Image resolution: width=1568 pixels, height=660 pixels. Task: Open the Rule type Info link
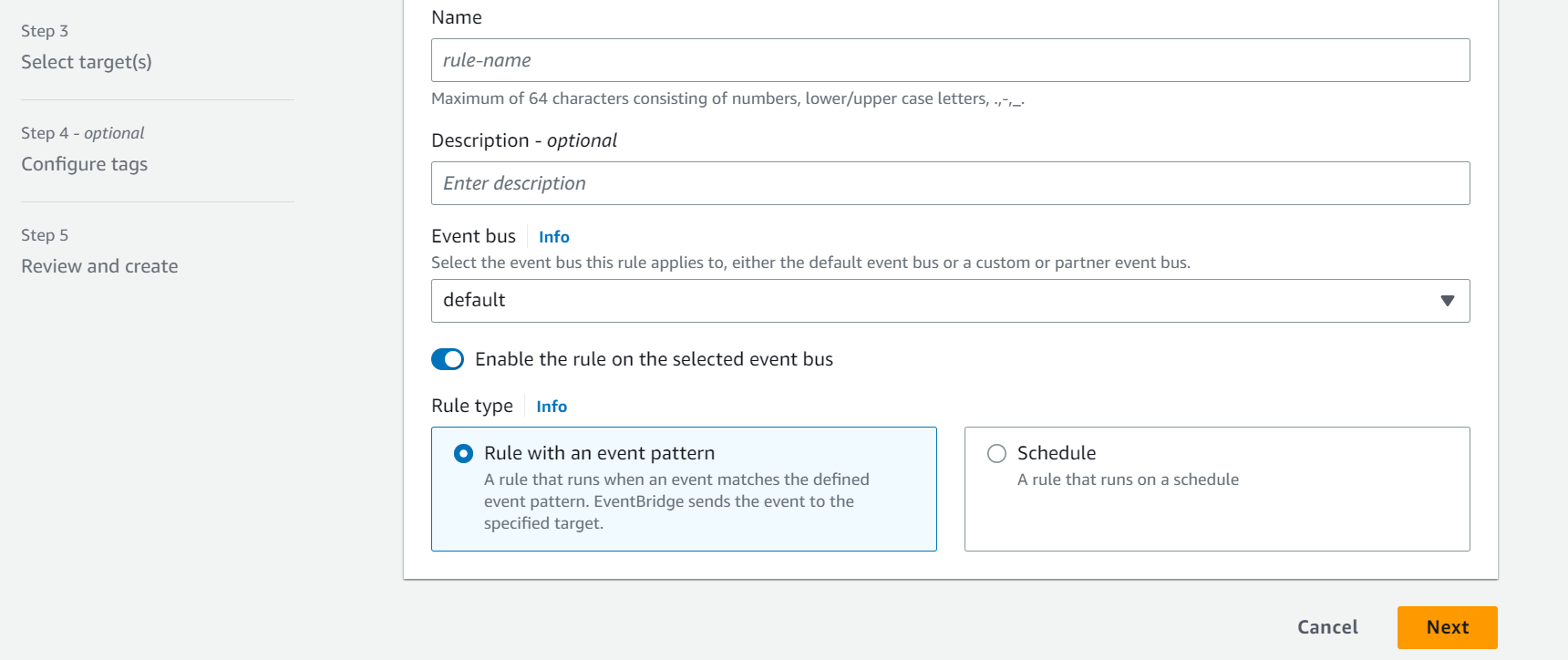pos(552,407)
